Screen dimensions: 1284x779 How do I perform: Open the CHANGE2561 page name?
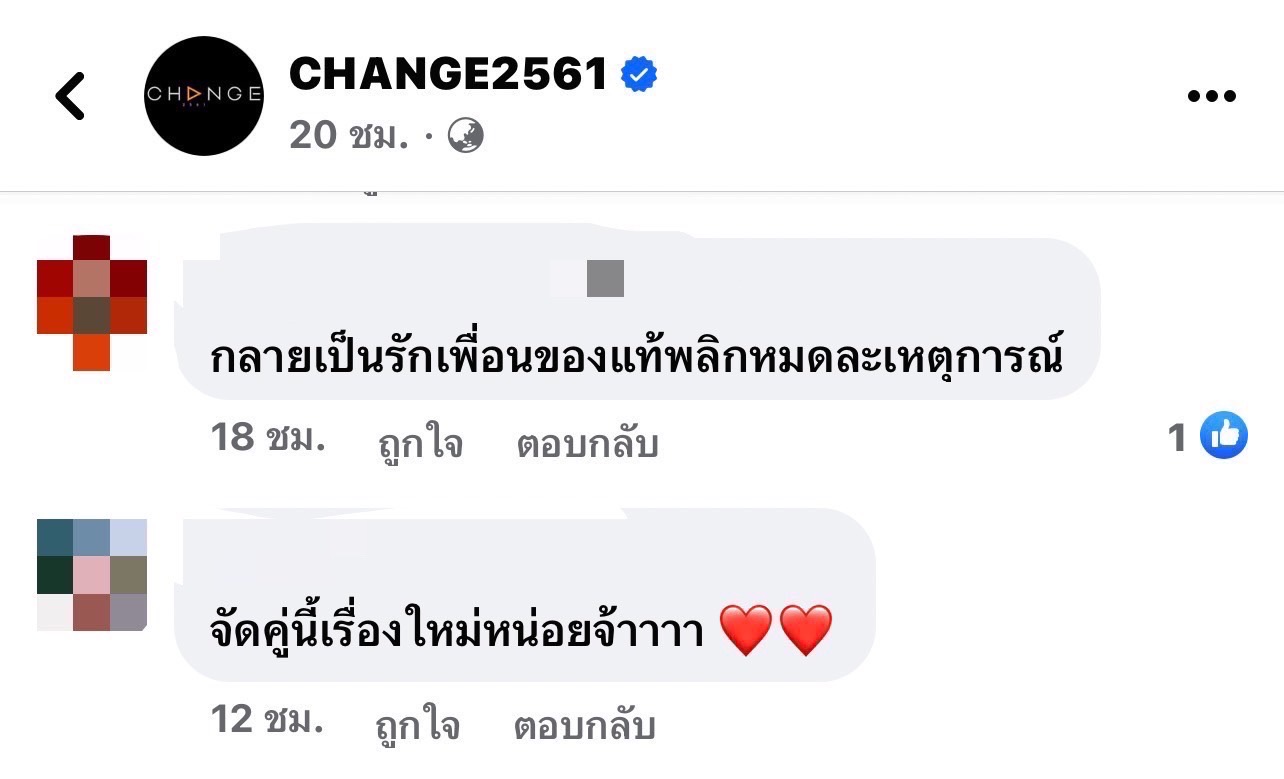click(448, 74)
